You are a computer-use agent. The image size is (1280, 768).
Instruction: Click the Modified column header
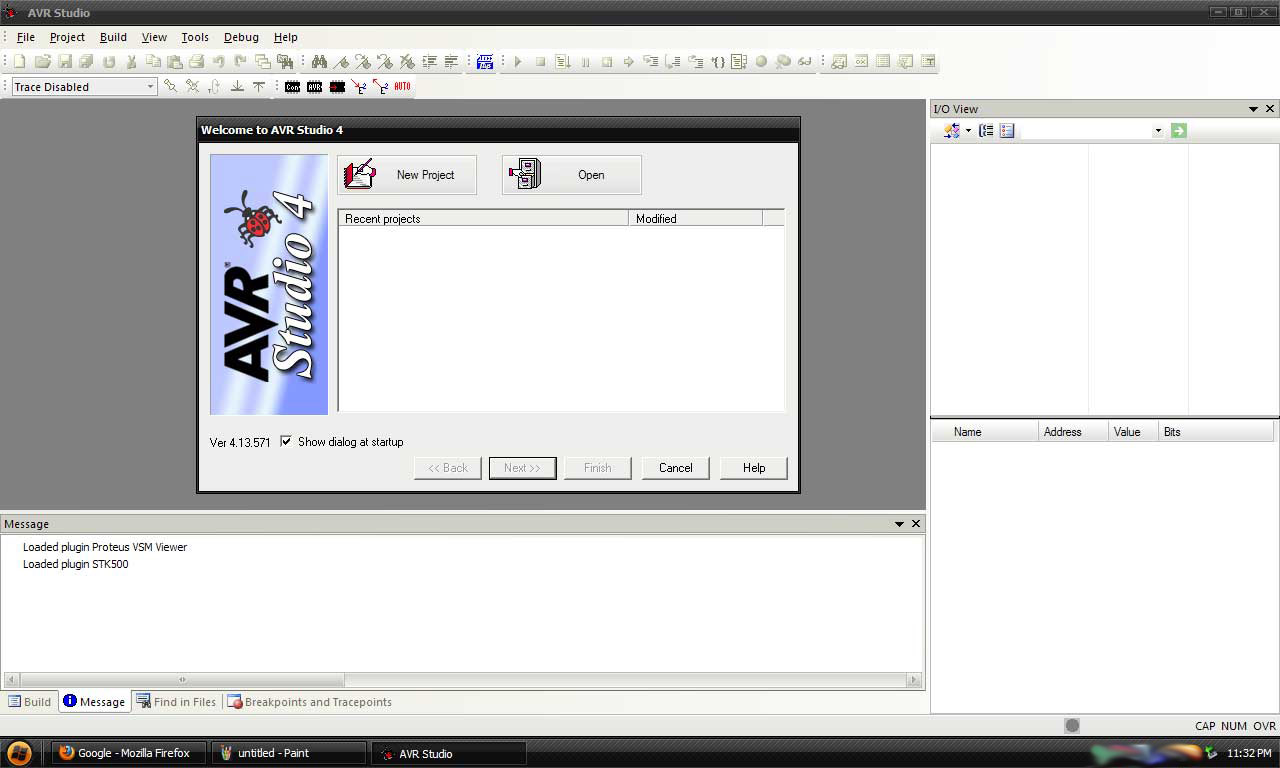tap(696, 218)
